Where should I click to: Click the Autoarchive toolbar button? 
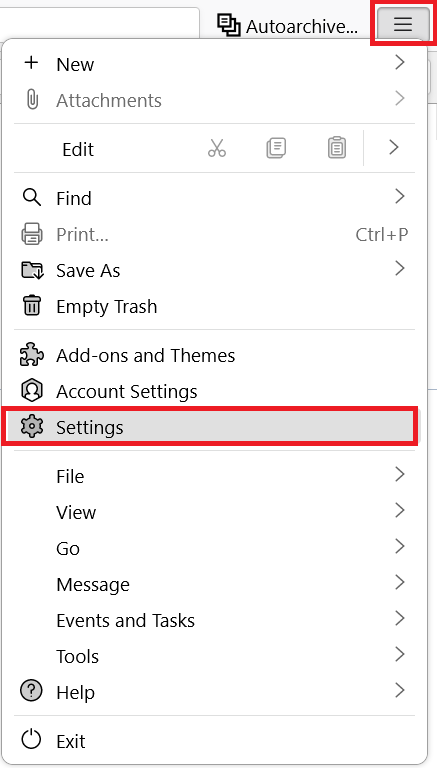288,25
